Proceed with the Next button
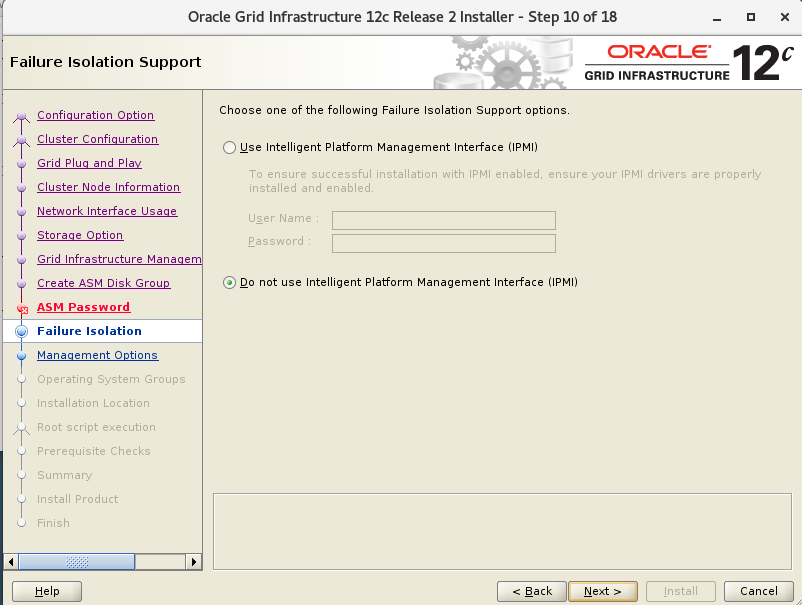 pos(603,592)
